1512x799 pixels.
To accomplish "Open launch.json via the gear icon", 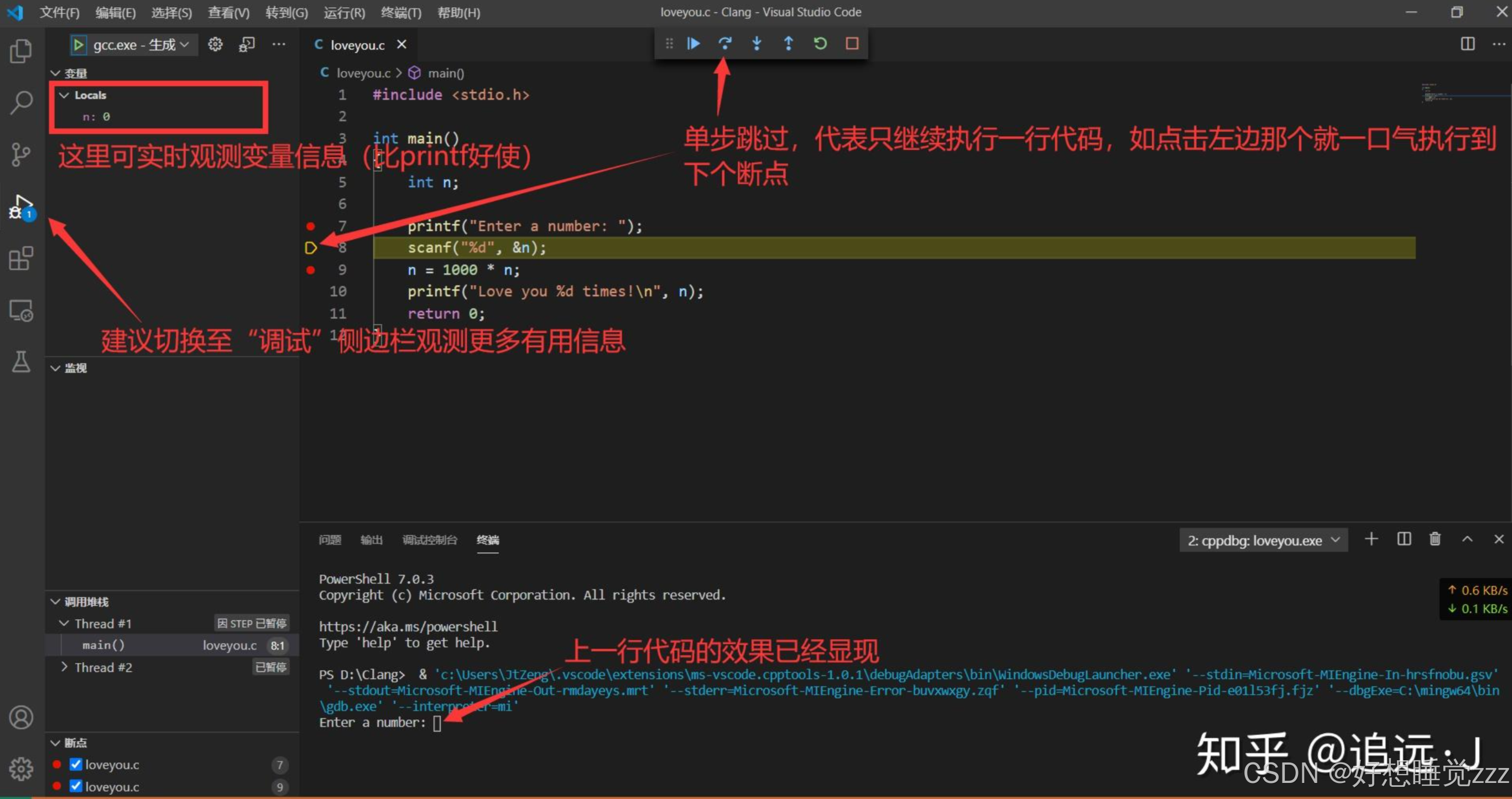I will [216, 45].
